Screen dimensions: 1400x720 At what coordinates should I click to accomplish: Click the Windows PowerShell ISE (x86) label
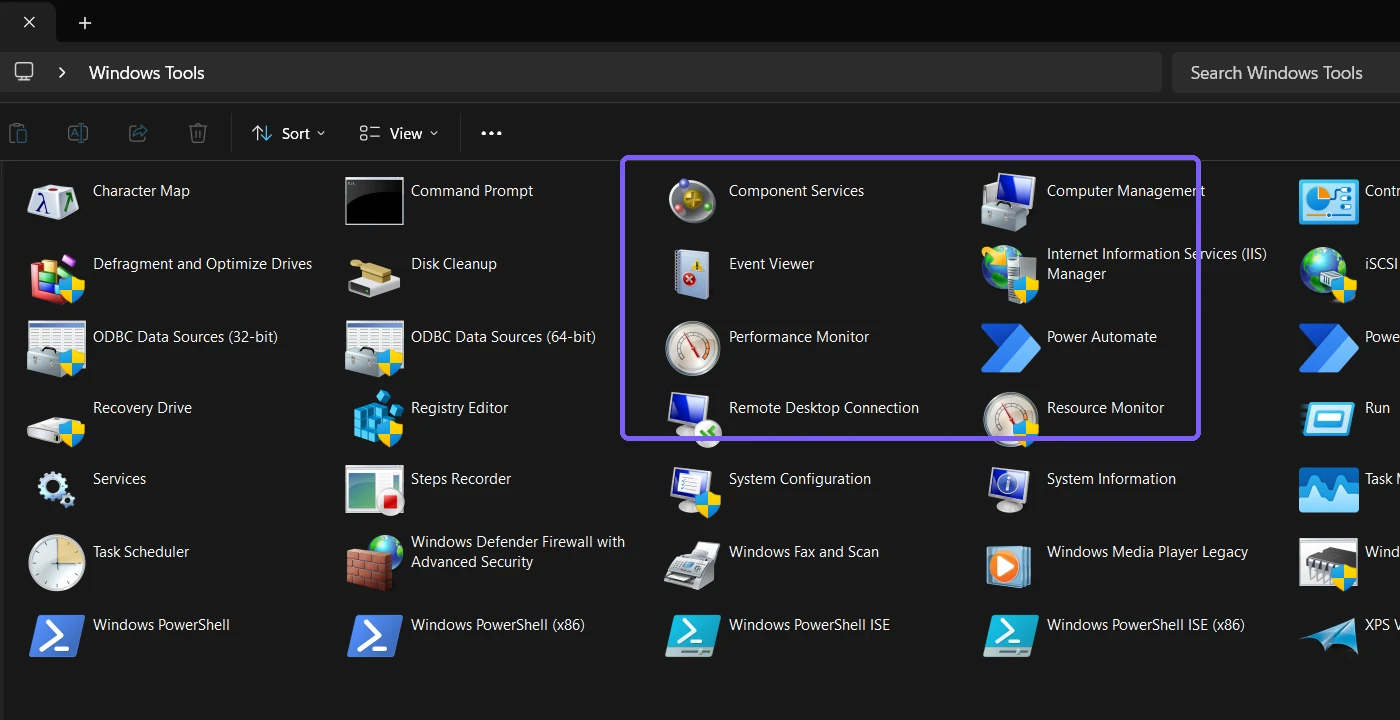point(1145,625)
